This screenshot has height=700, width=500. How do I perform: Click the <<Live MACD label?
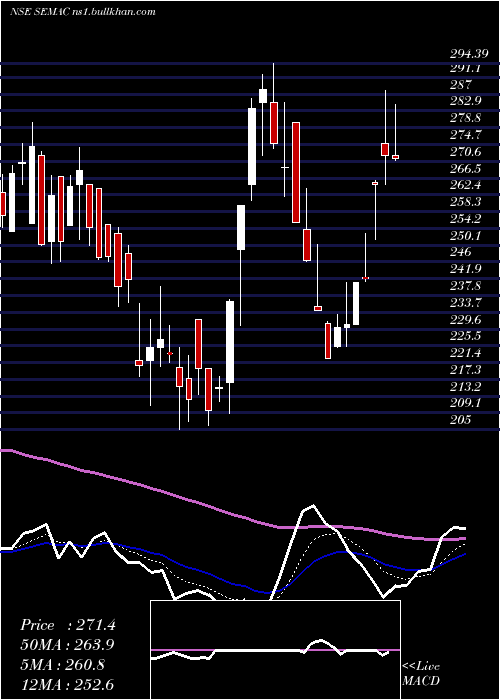[421, 674]
